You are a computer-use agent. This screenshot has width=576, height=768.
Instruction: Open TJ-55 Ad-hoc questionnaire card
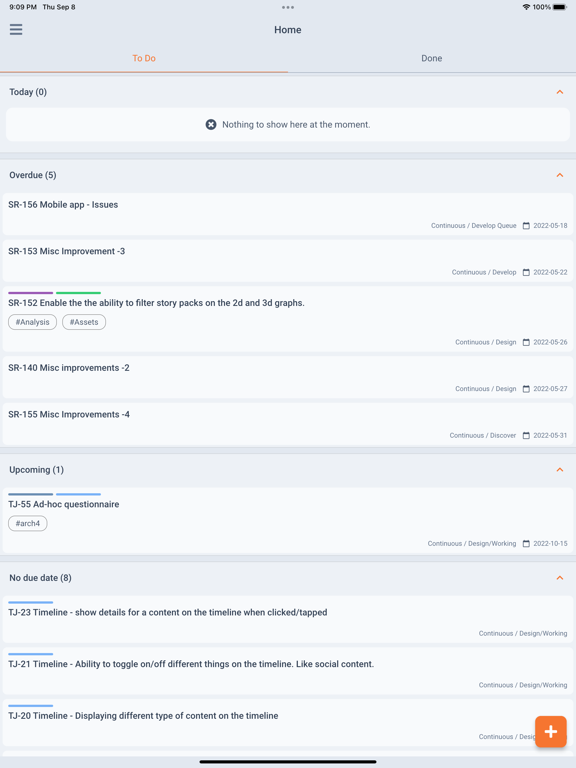coord(288,521)
